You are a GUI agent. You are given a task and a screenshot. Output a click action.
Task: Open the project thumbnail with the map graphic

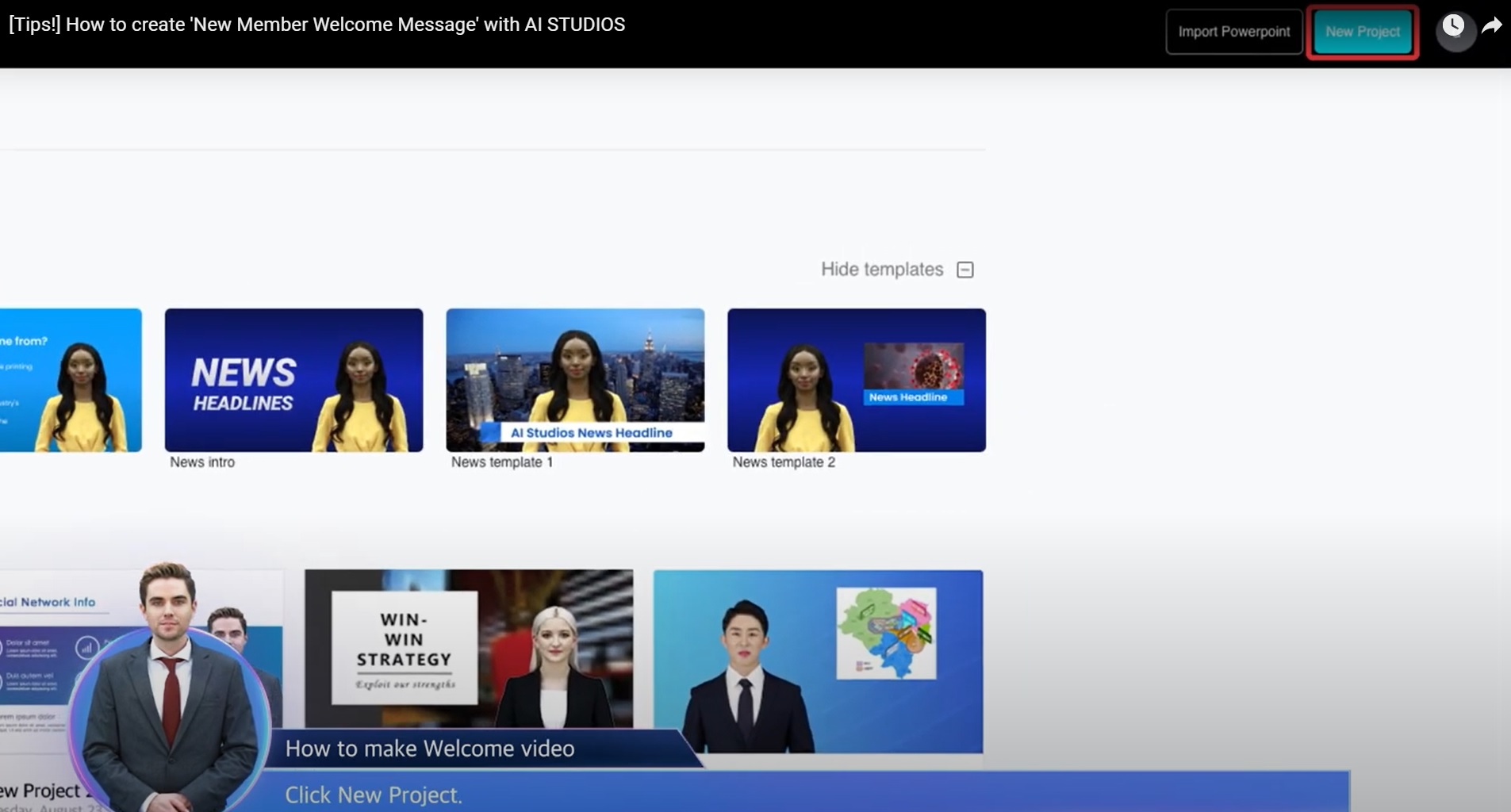818,661
